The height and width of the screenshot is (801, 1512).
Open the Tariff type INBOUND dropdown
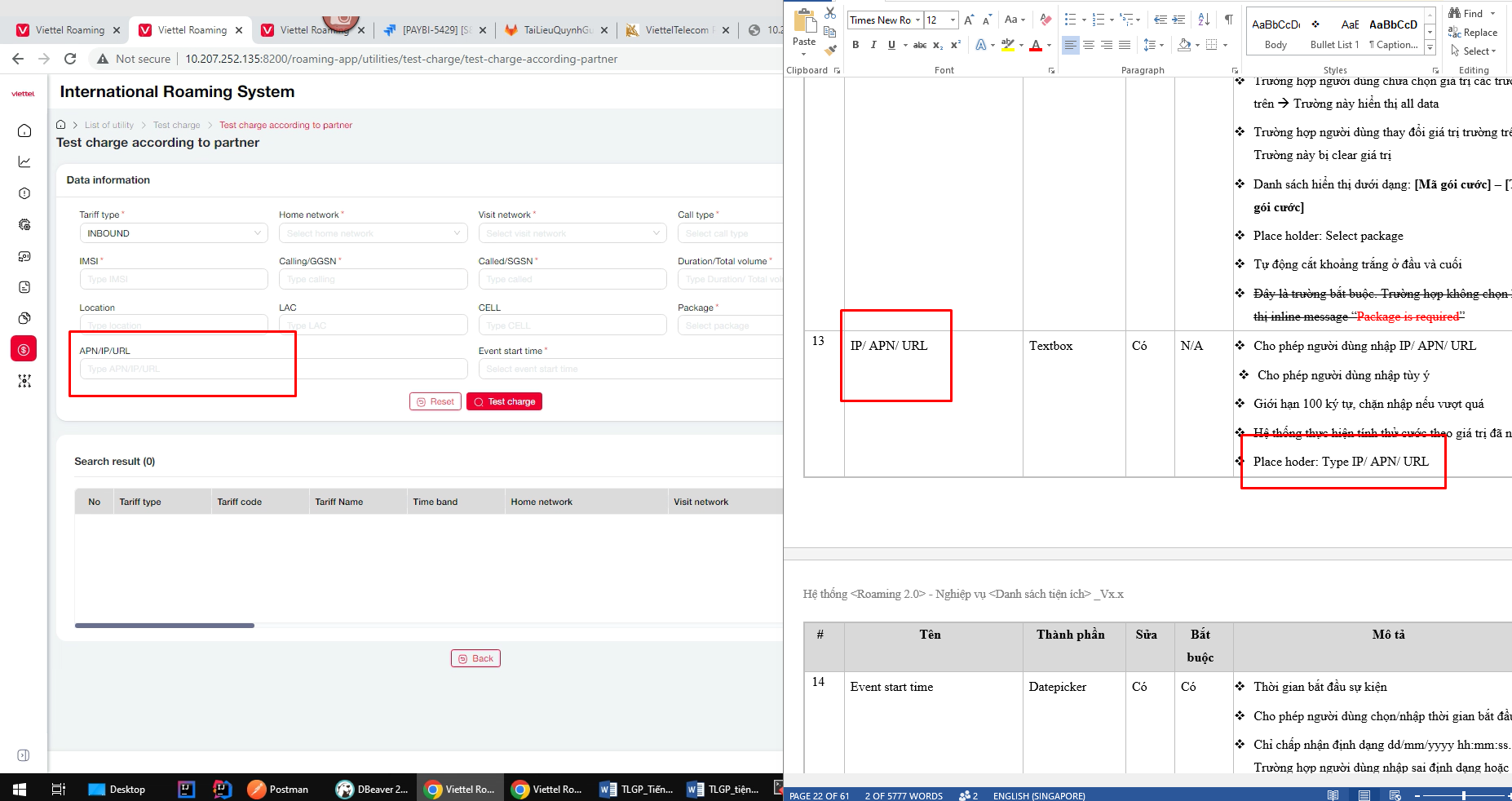click(x=173, y=233)
